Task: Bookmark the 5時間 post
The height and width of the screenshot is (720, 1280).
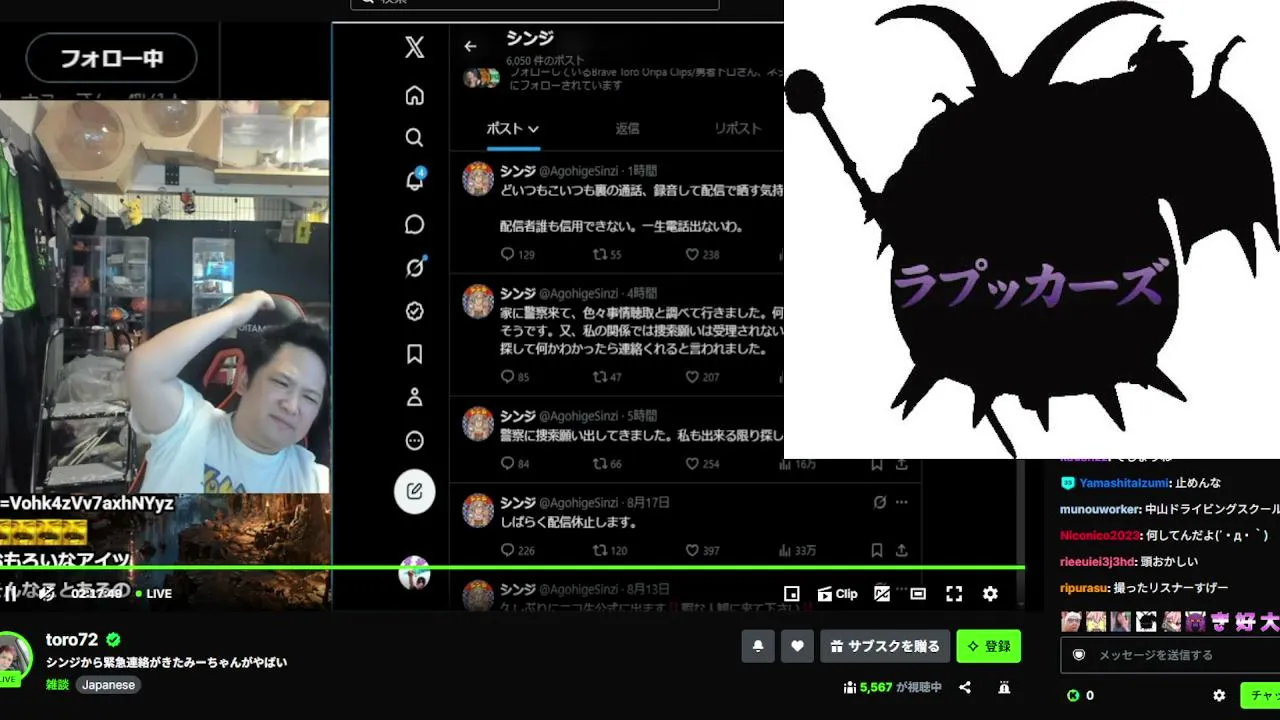Action: click(x=876, y=464)
